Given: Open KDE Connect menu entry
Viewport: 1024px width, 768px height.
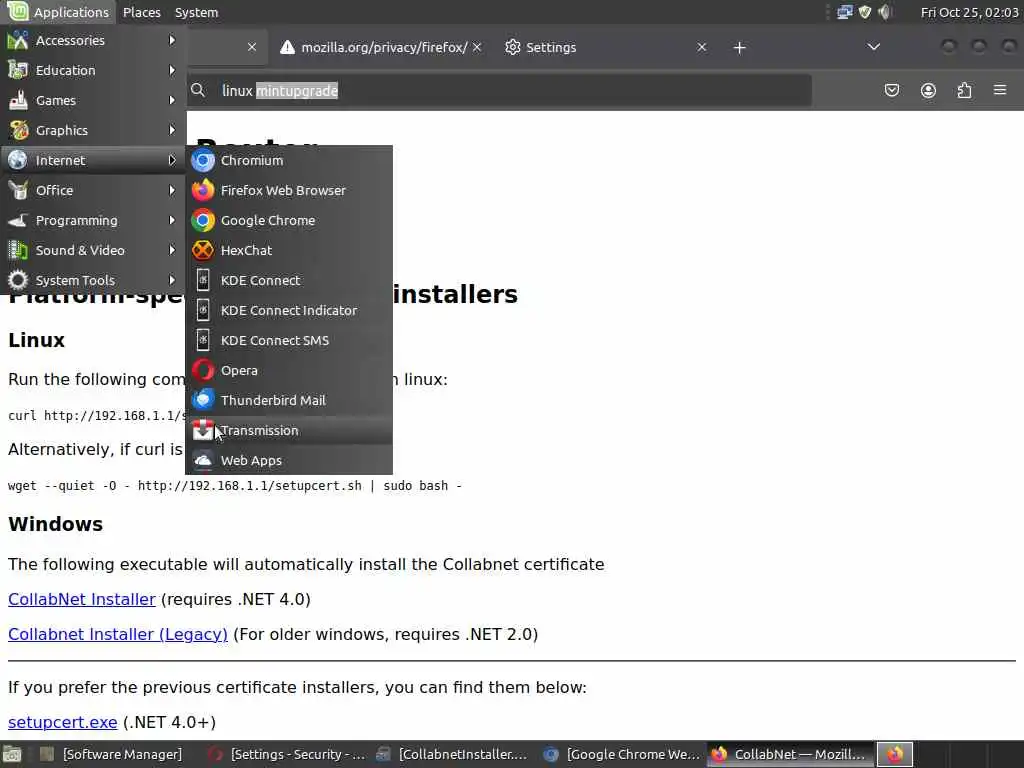Looking at the screenshot, I should click(x=289, y=280).
